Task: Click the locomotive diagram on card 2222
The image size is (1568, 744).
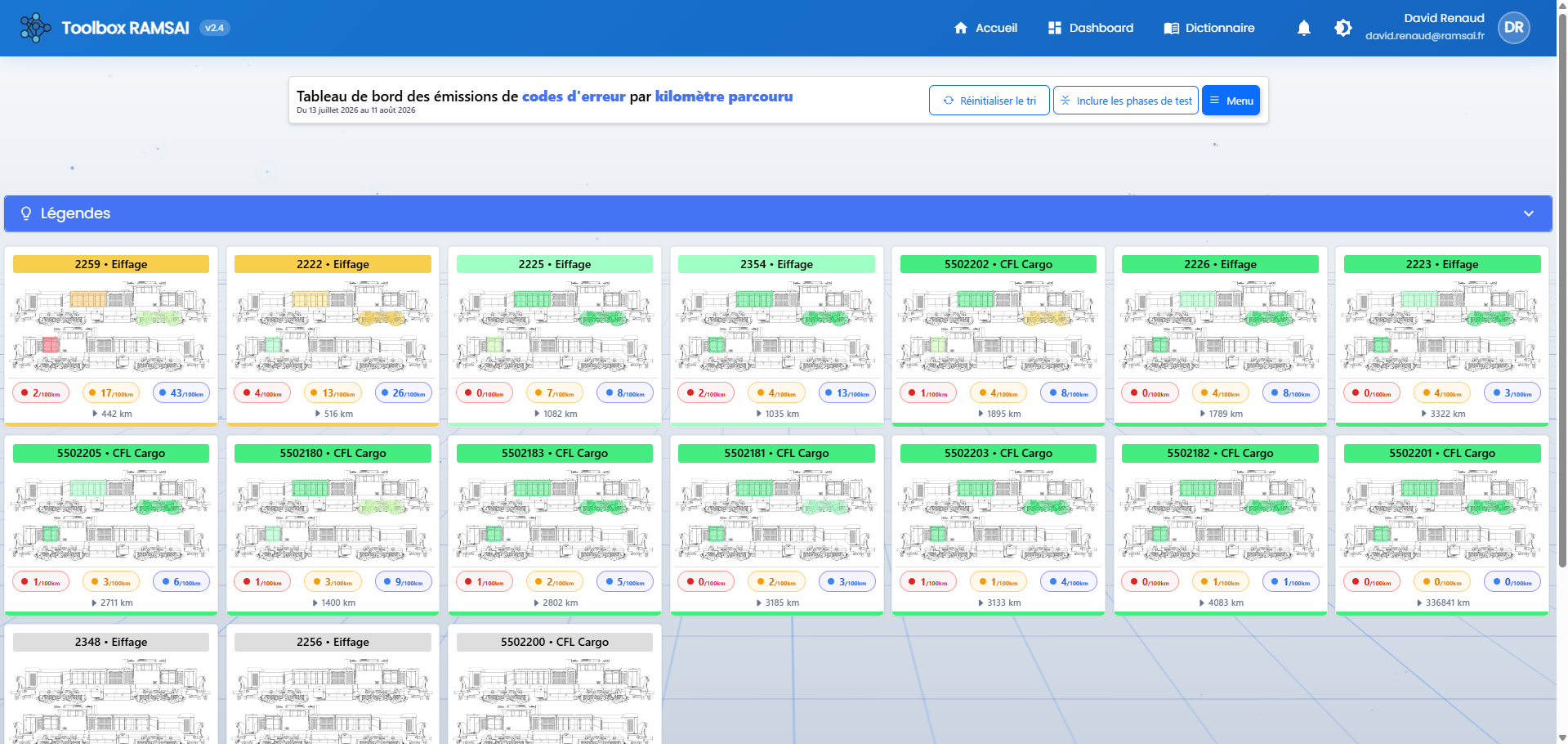Action: 333,325
